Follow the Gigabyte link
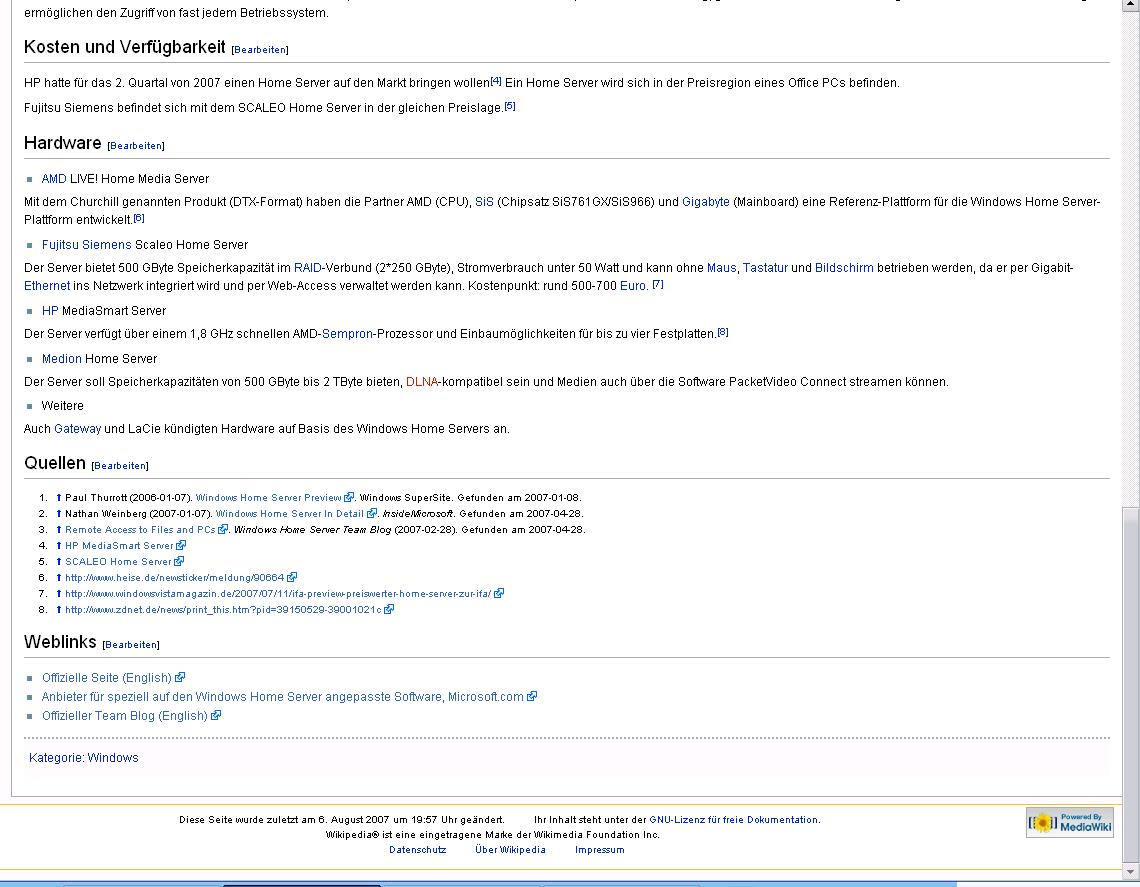This screenshot has width=1140, height=887. (x=706, y=202)
